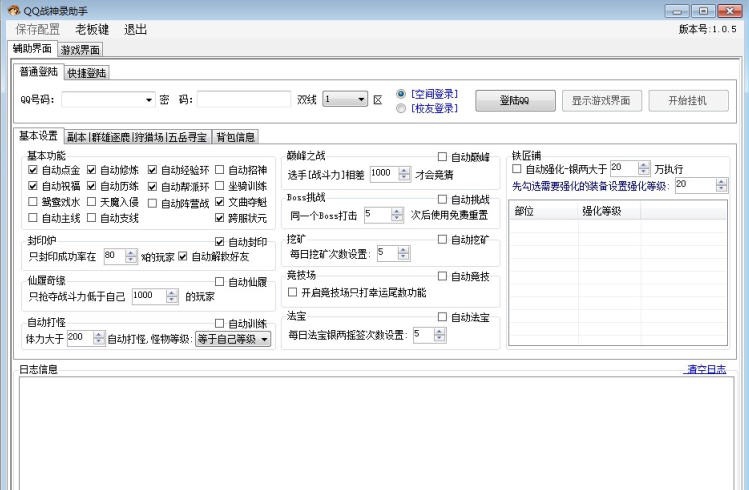Enable the 自动招神 checkbox
Screen dimensions: 749x490
(x=220, y=170)
